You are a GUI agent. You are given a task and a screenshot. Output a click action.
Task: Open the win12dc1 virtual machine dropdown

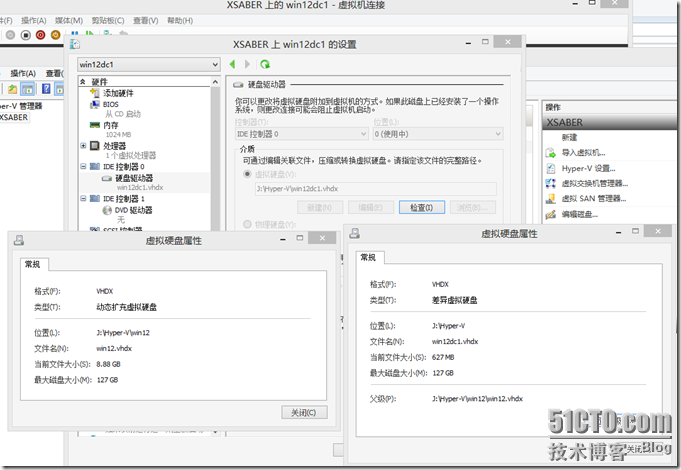[149, 64]
